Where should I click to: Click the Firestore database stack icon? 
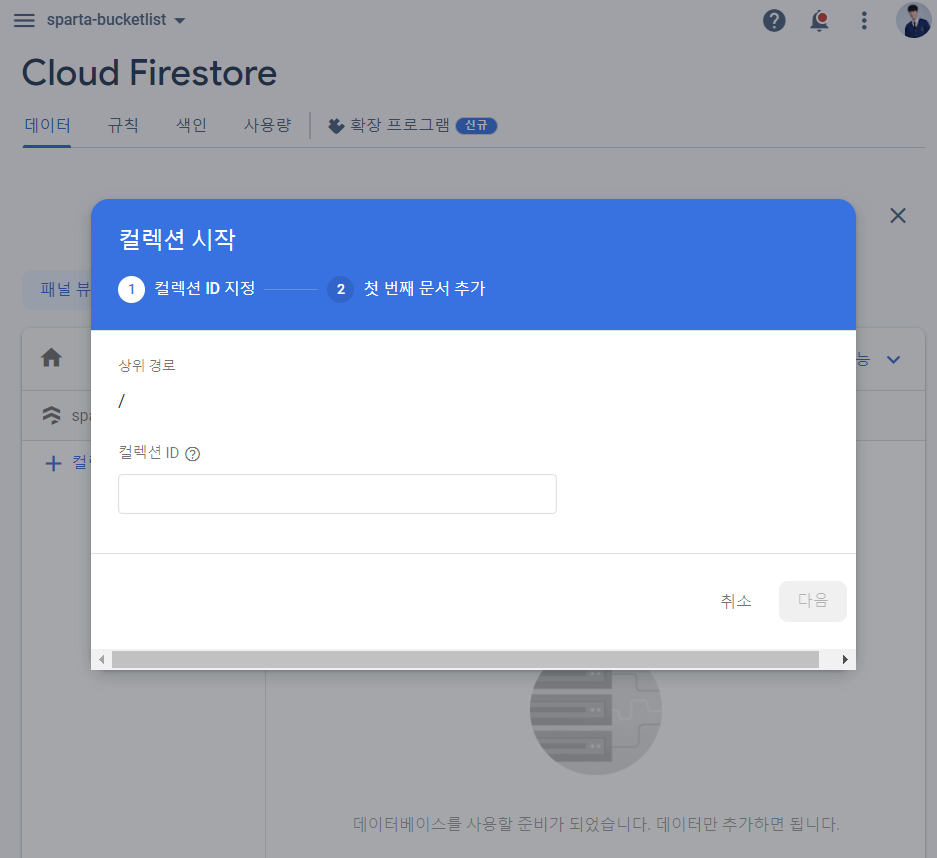point(52,415)
